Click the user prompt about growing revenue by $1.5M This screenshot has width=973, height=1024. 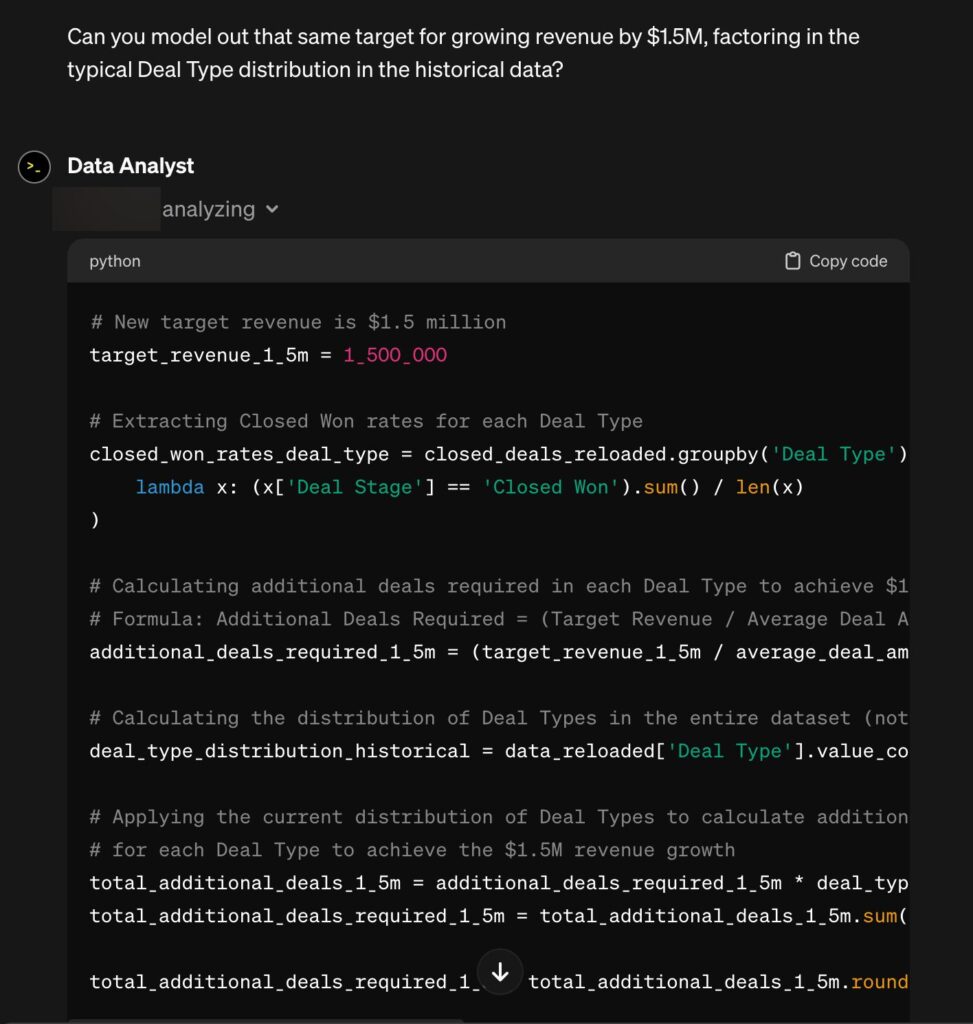(x=463, y=53)
